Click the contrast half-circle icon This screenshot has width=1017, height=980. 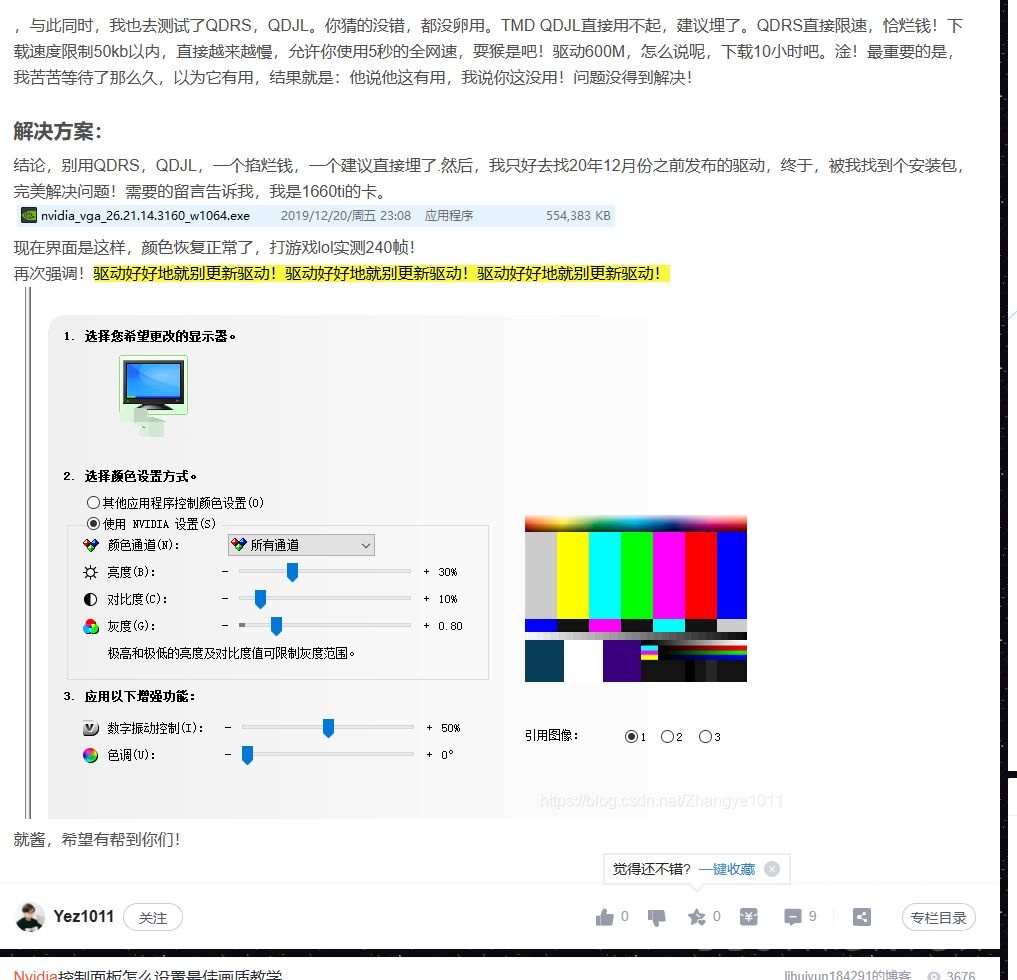point(91,599)
